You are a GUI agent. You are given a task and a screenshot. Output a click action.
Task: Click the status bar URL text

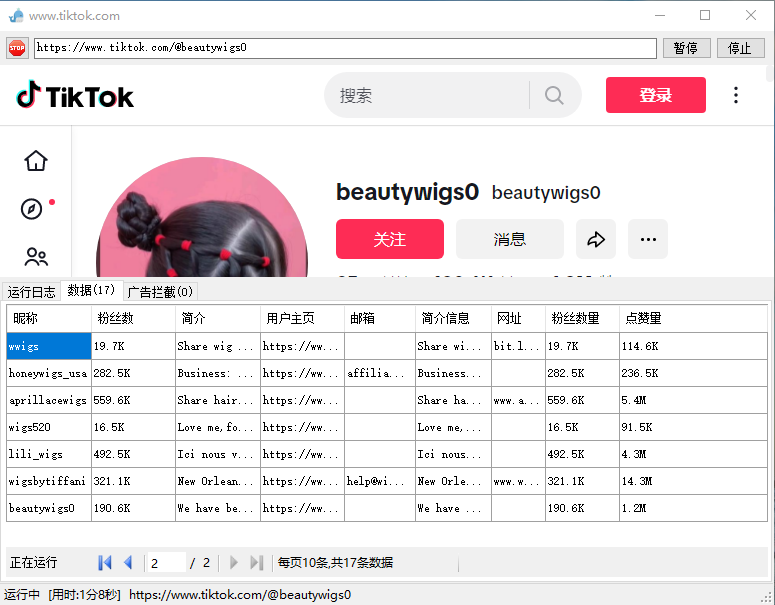(240, 595)
